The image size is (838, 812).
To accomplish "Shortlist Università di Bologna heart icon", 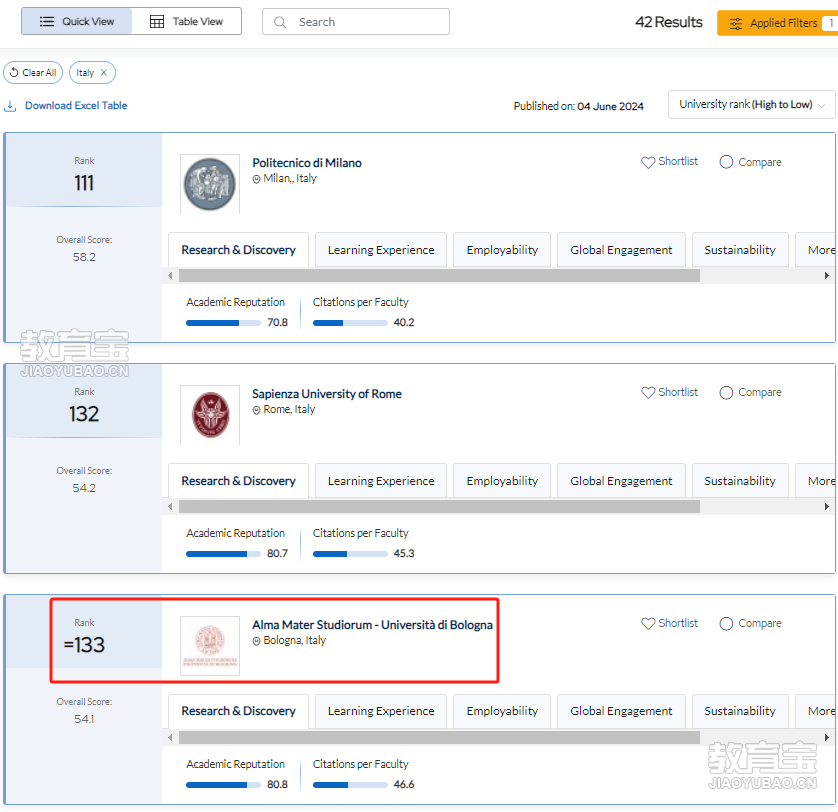I will coord(648,624).
